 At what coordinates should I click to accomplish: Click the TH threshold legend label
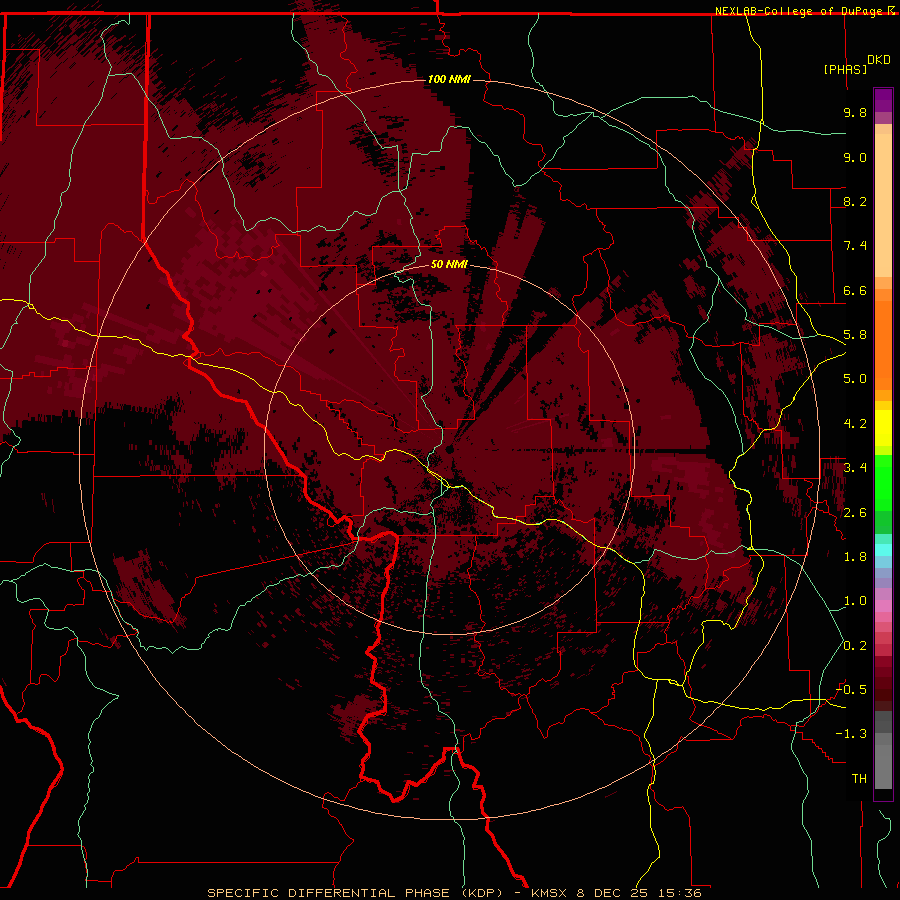pyautogui.click(x=859, y=778)
